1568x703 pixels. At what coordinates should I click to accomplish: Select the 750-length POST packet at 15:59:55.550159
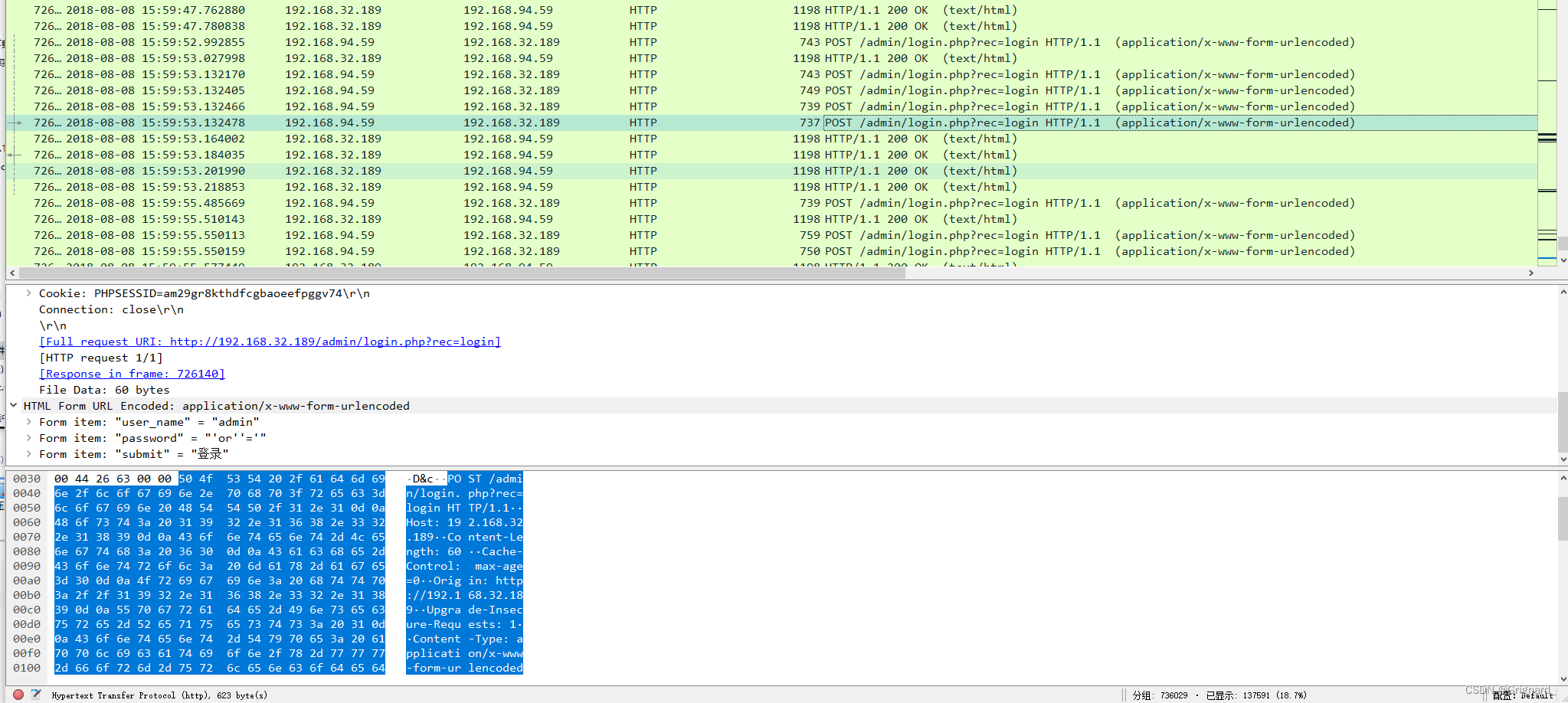[x=771, y=251]
